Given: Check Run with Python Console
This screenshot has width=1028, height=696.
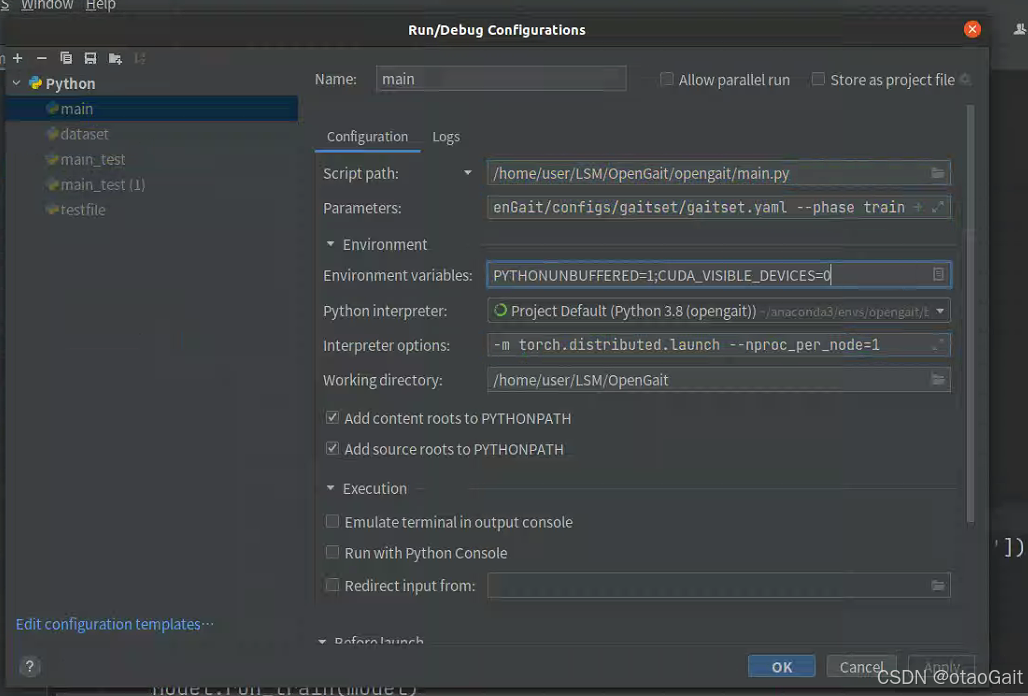Looking at the screenshot, I should (331, 552).
